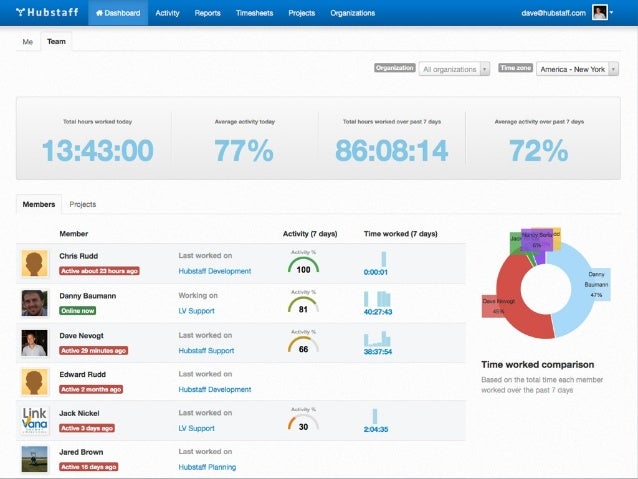Switch to the Projects tab below the stats
The height and width of the screenshot is (479, 638).
(x=83, y=204)
